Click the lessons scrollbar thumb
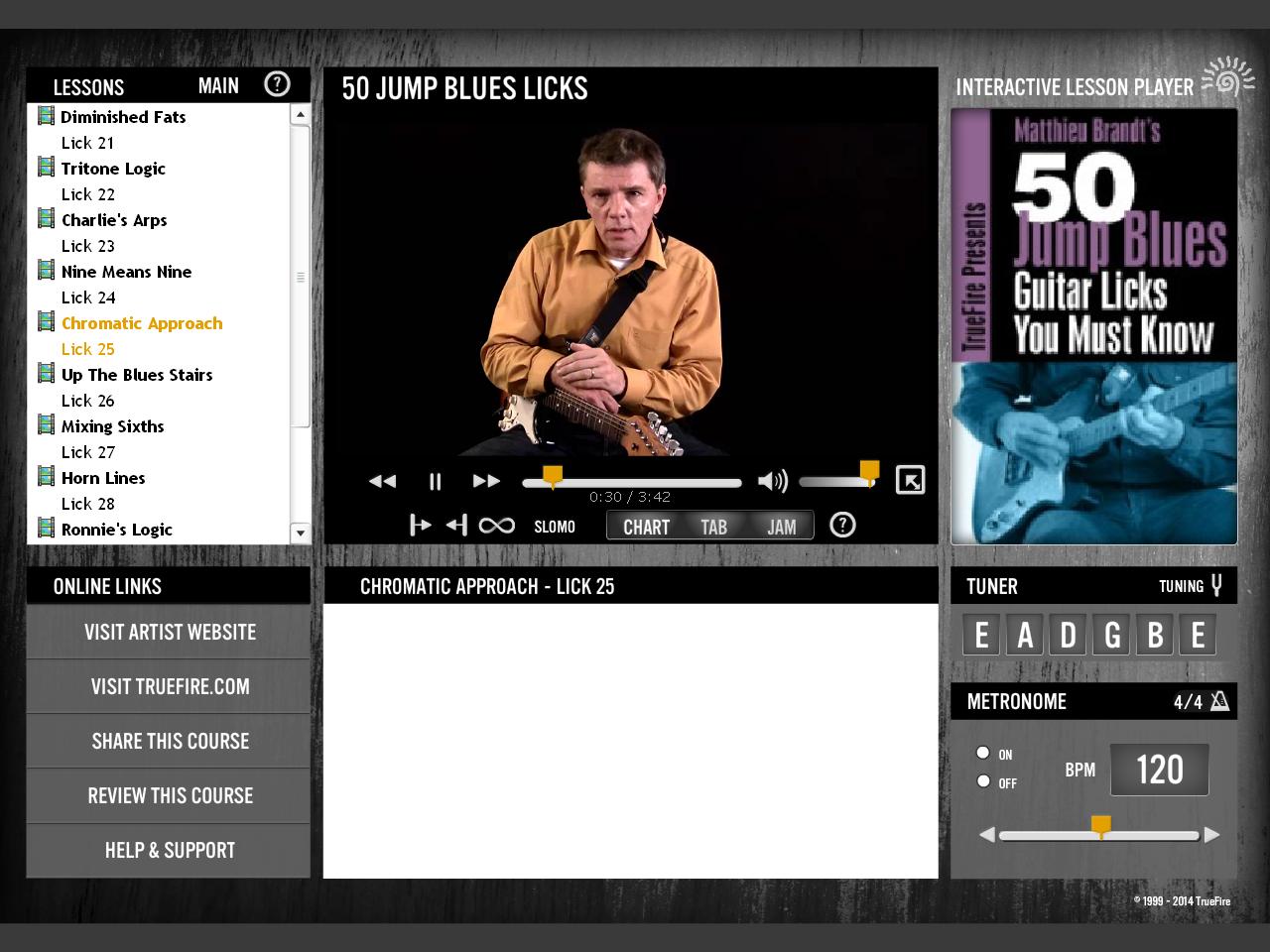Screen dimensions: 1270x952 tap(300, 277)
